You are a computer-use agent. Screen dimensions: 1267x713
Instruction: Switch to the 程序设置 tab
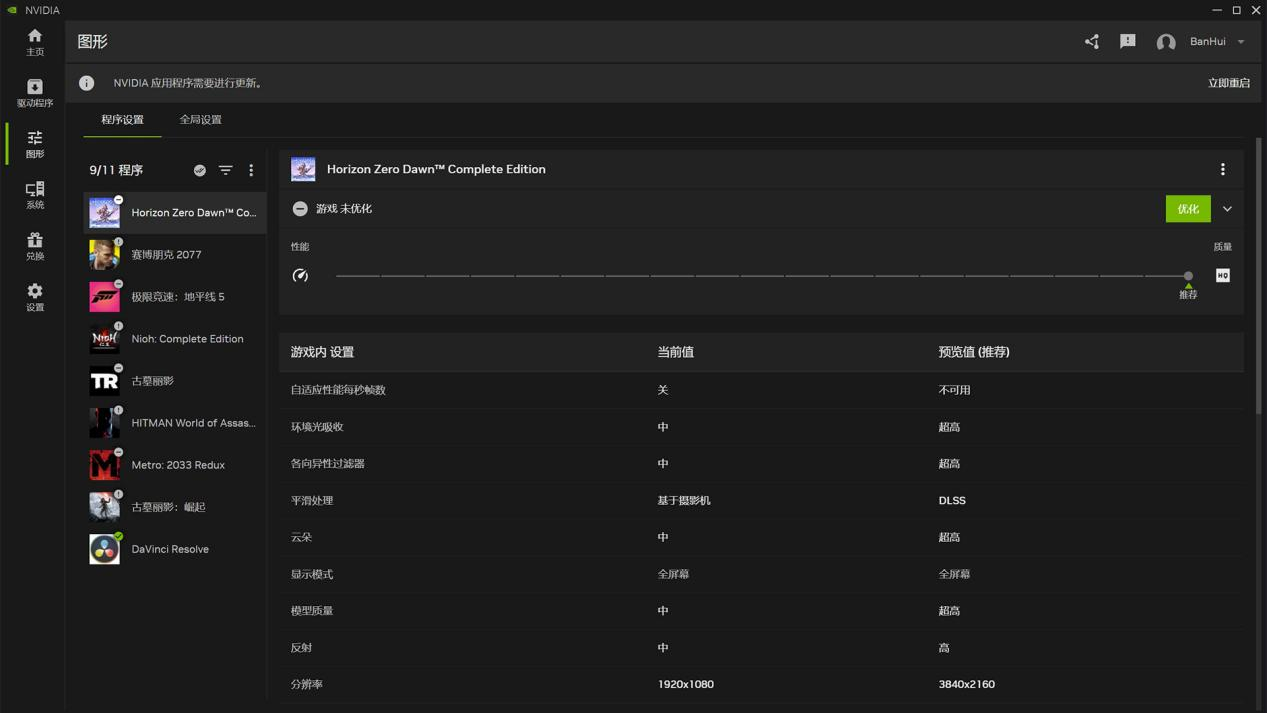(122, 120)
